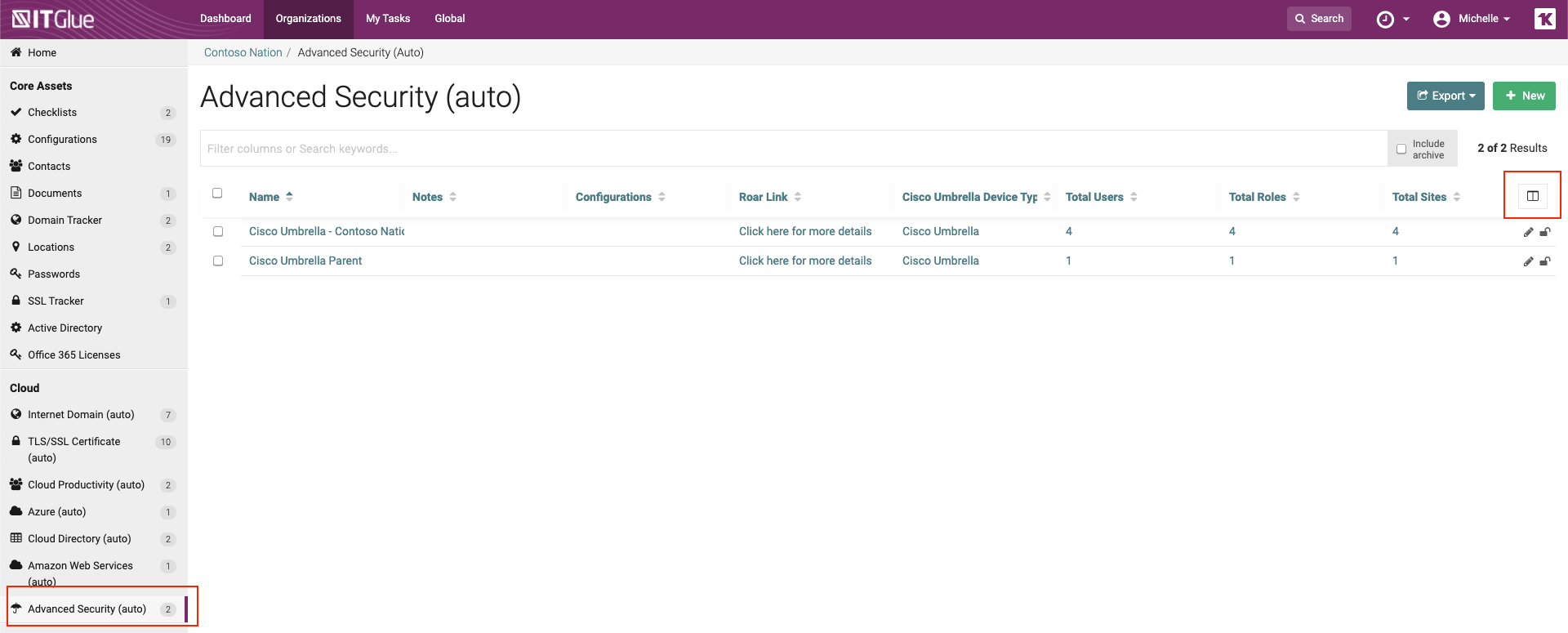The height and width of the screenshot is (633, 1568).
Task: Select Cloud Productivity (auto) sidebar label
Action: 86,484
